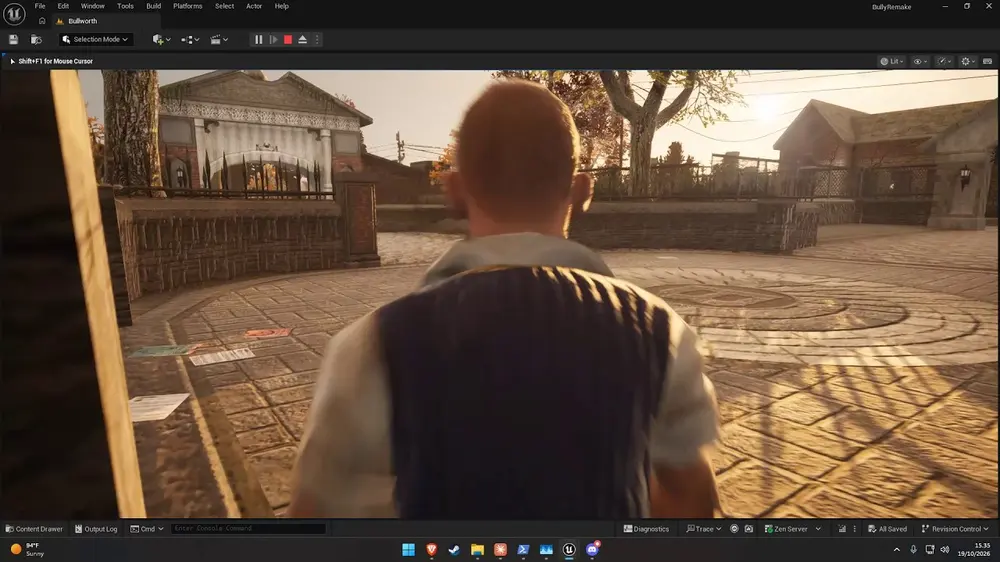Open the orange starburst app on taskbar
Screen dimensions: 1000x562
501,549
